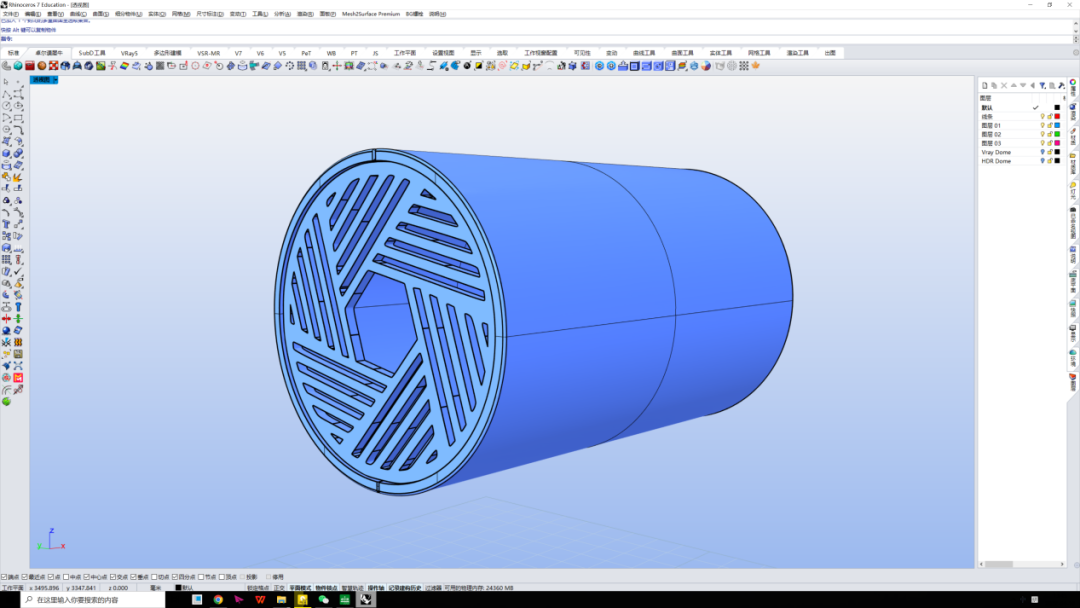Switch to the SubD工具 toolbar tab
Viewport: 1080px width, 608px height.
pos(92,53)
